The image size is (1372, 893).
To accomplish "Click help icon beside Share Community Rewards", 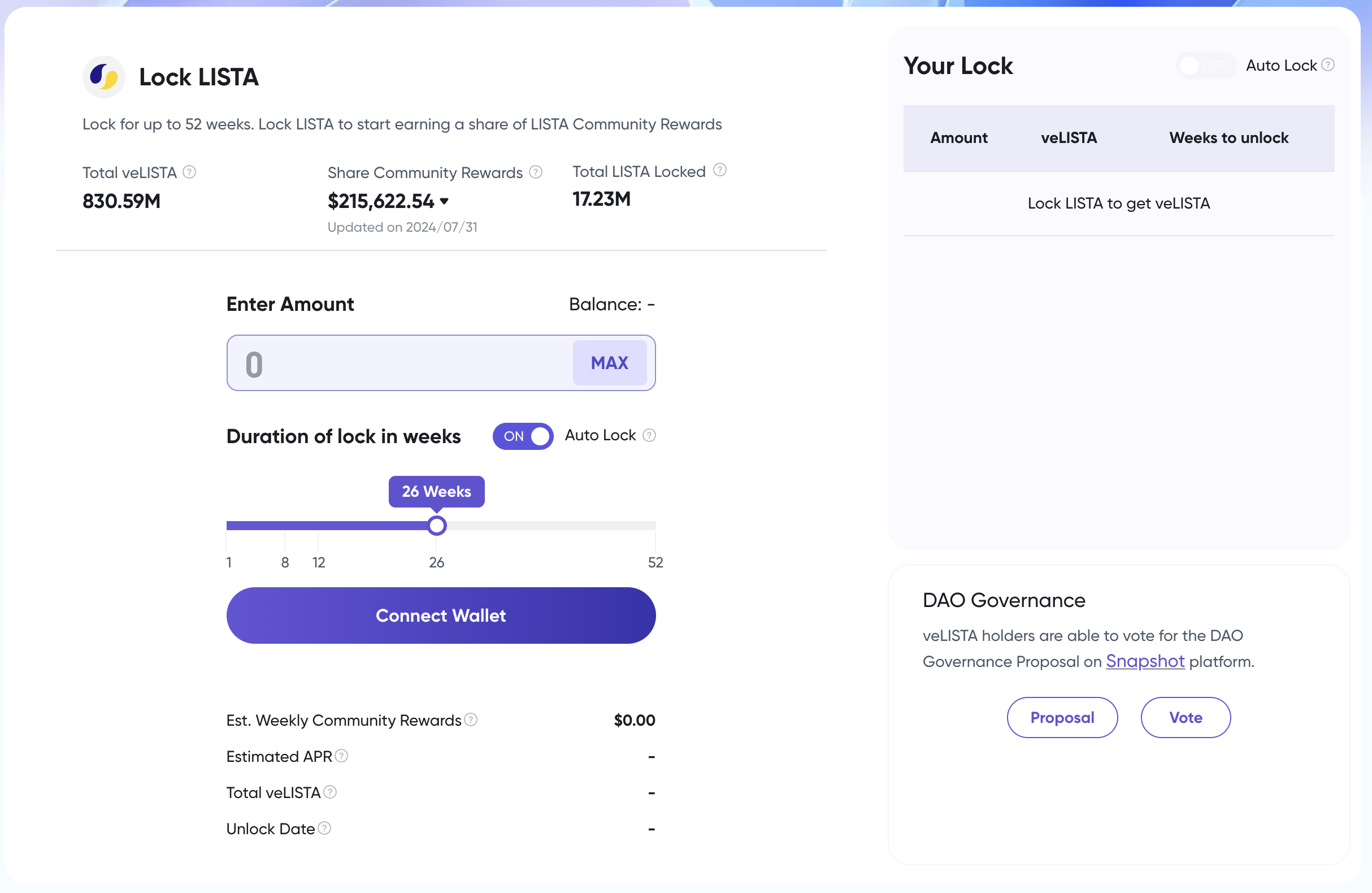I will (536, 172).
